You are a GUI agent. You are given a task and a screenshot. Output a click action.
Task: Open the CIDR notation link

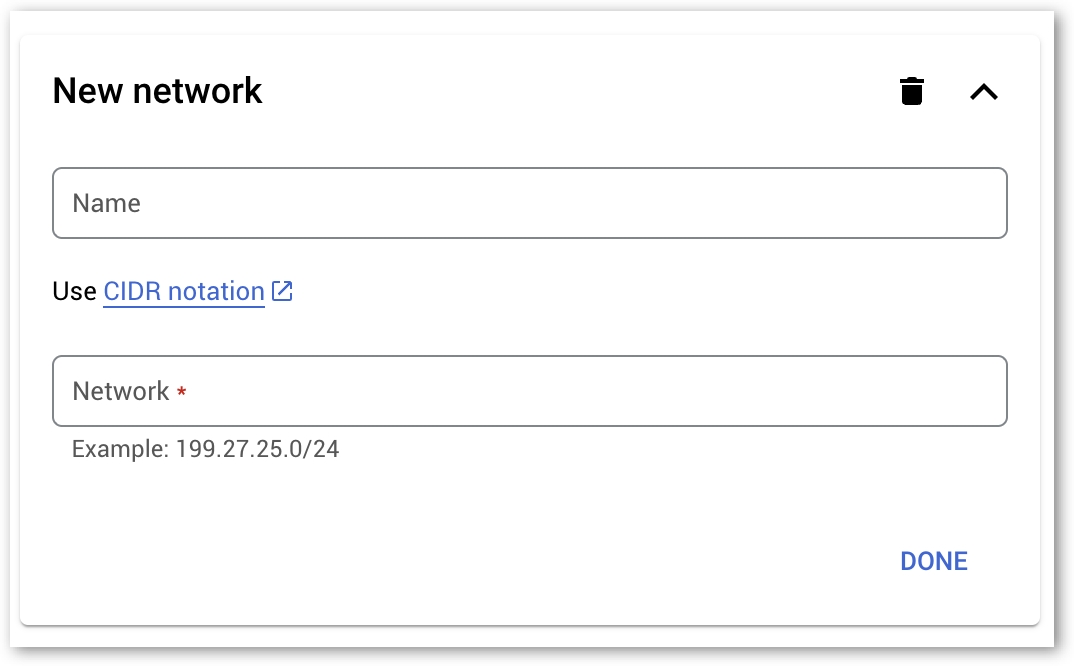(x=184, y=292)
